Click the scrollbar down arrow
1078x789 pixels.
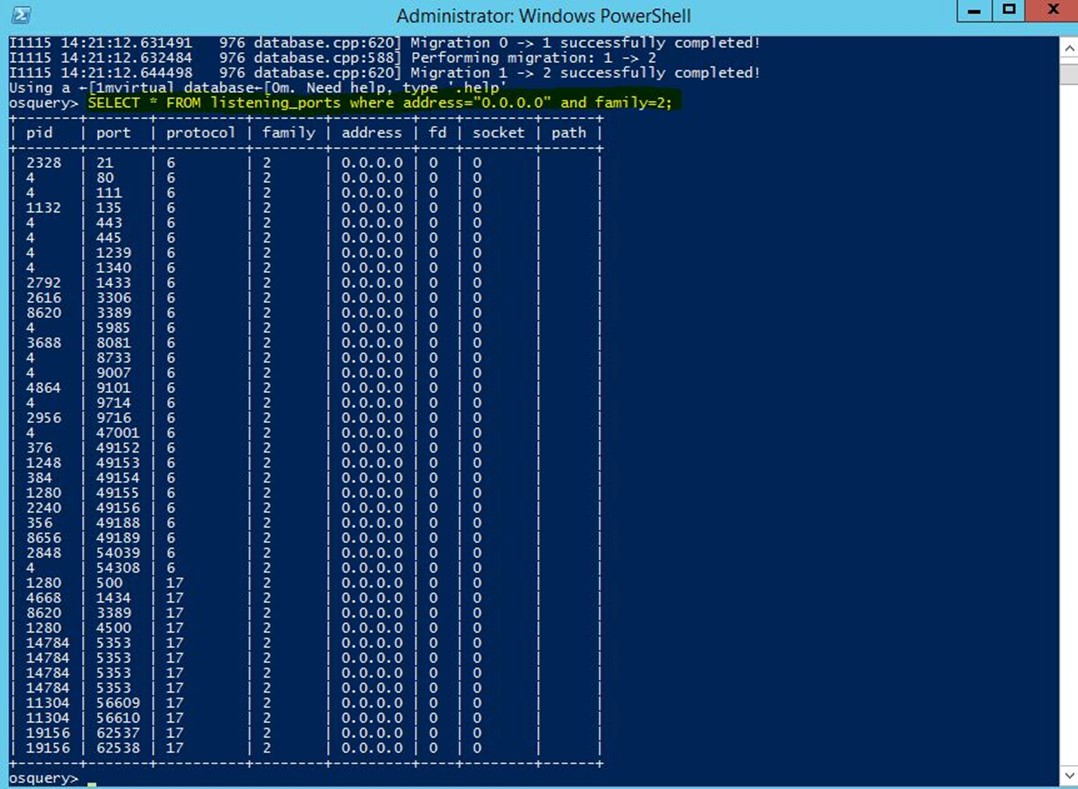tap(1067, 776)
